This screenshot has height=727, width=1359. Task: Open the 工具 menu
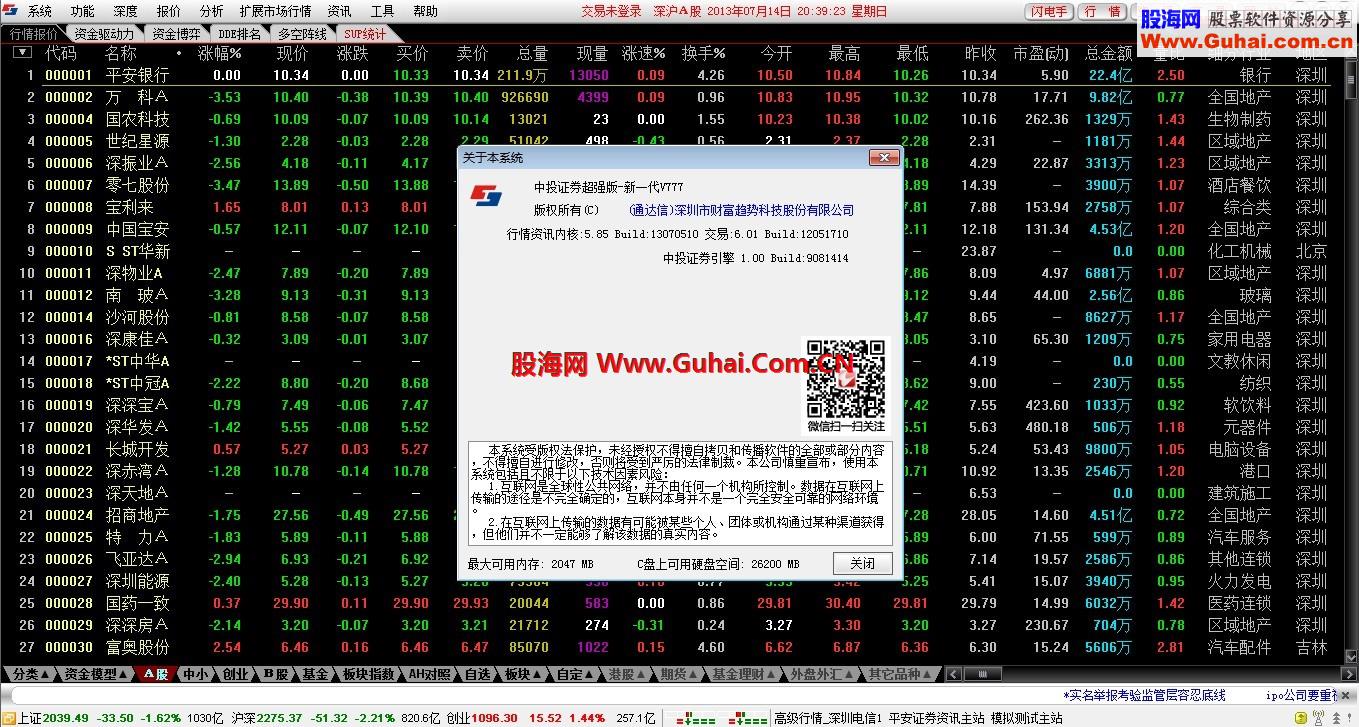(382, 11)
